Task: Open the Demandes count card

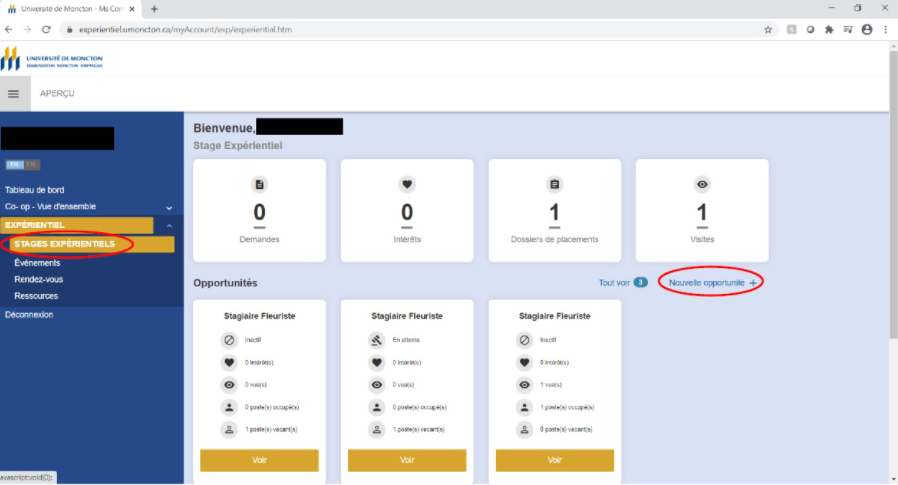Action: (259, 211)
